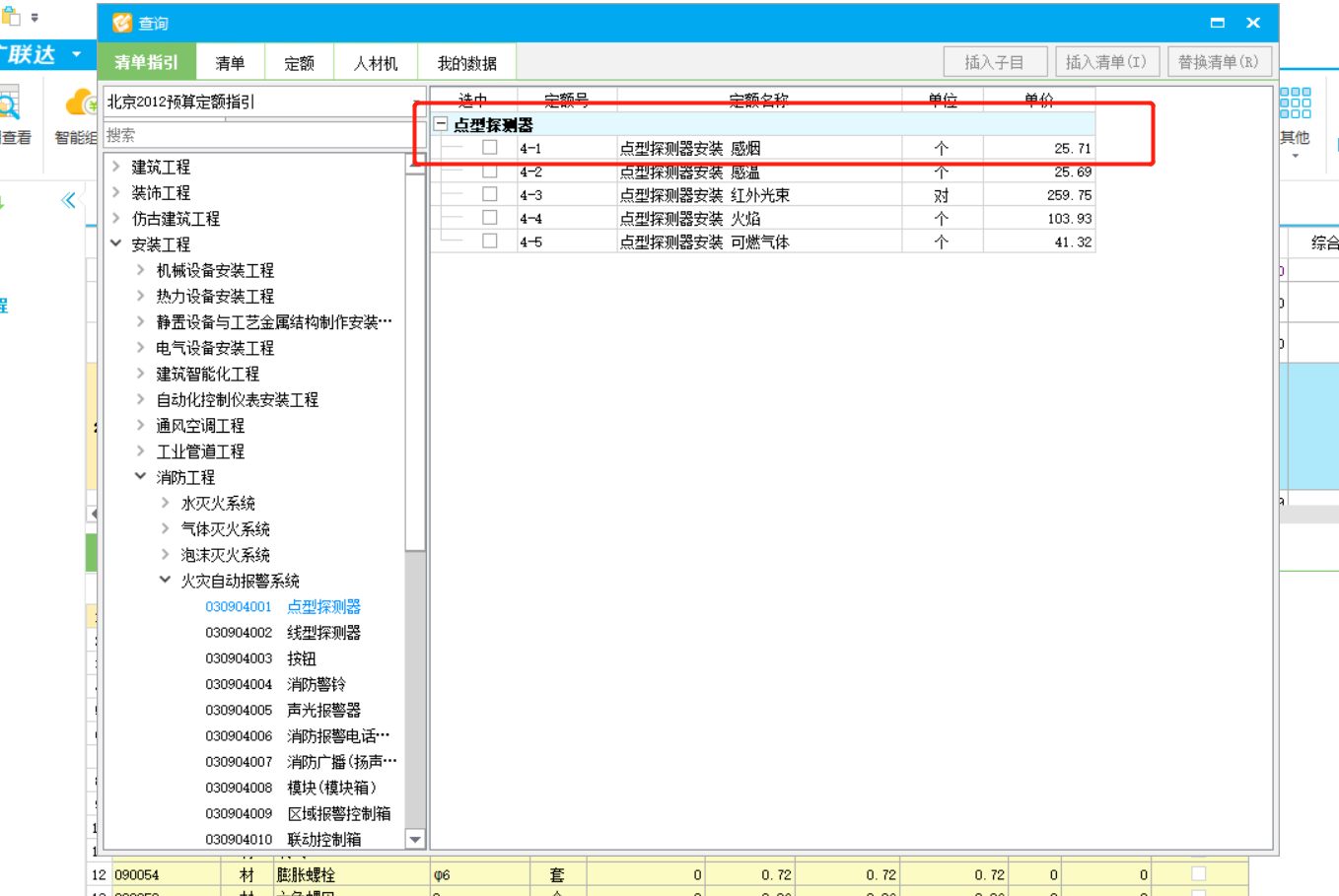The width and height of the screenshot is (1339, 896).
Task: Open the 定额 tab
Action: coord(299,63)
